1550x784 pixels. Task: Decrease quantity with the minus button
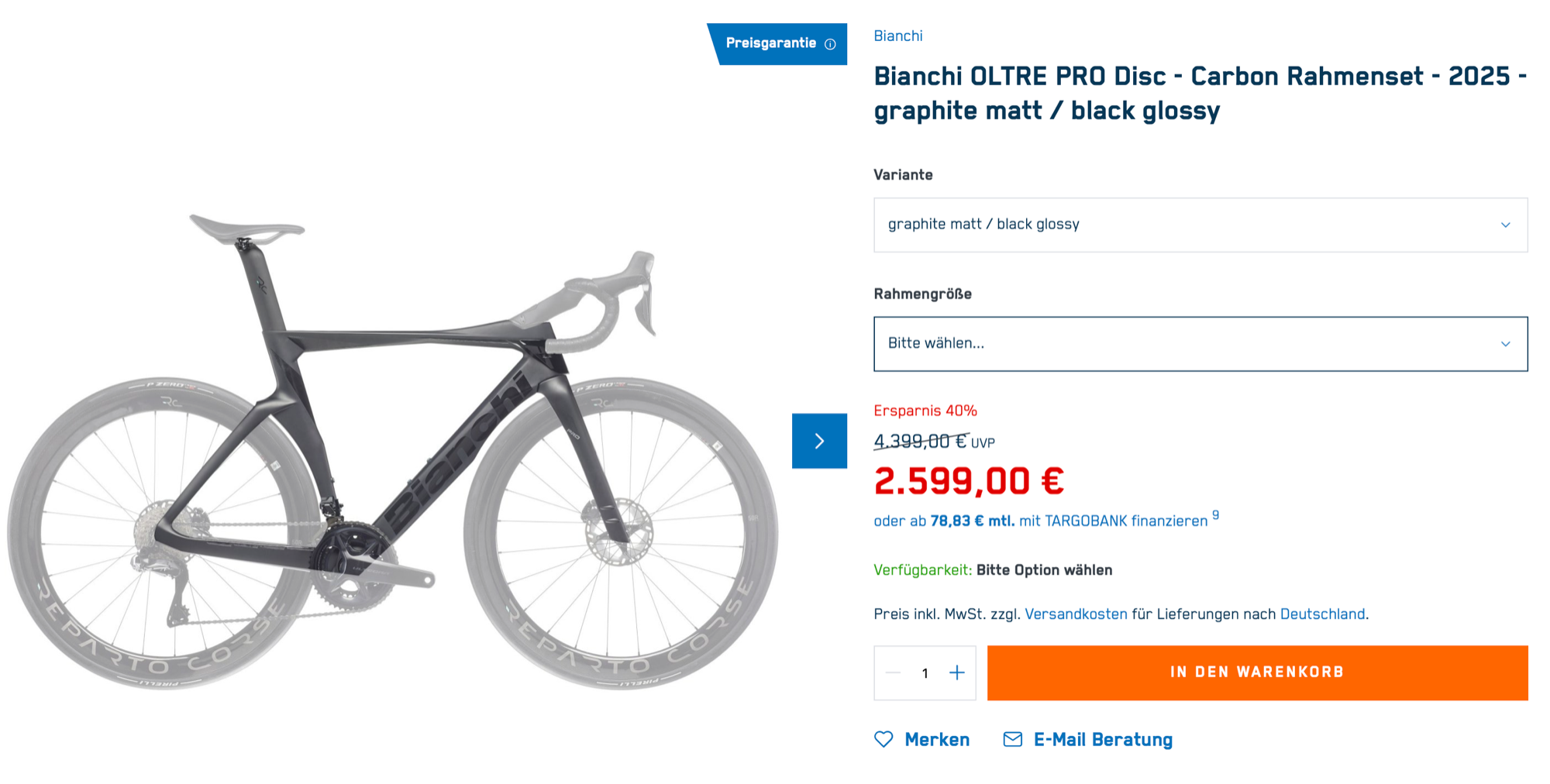[893, 672]
